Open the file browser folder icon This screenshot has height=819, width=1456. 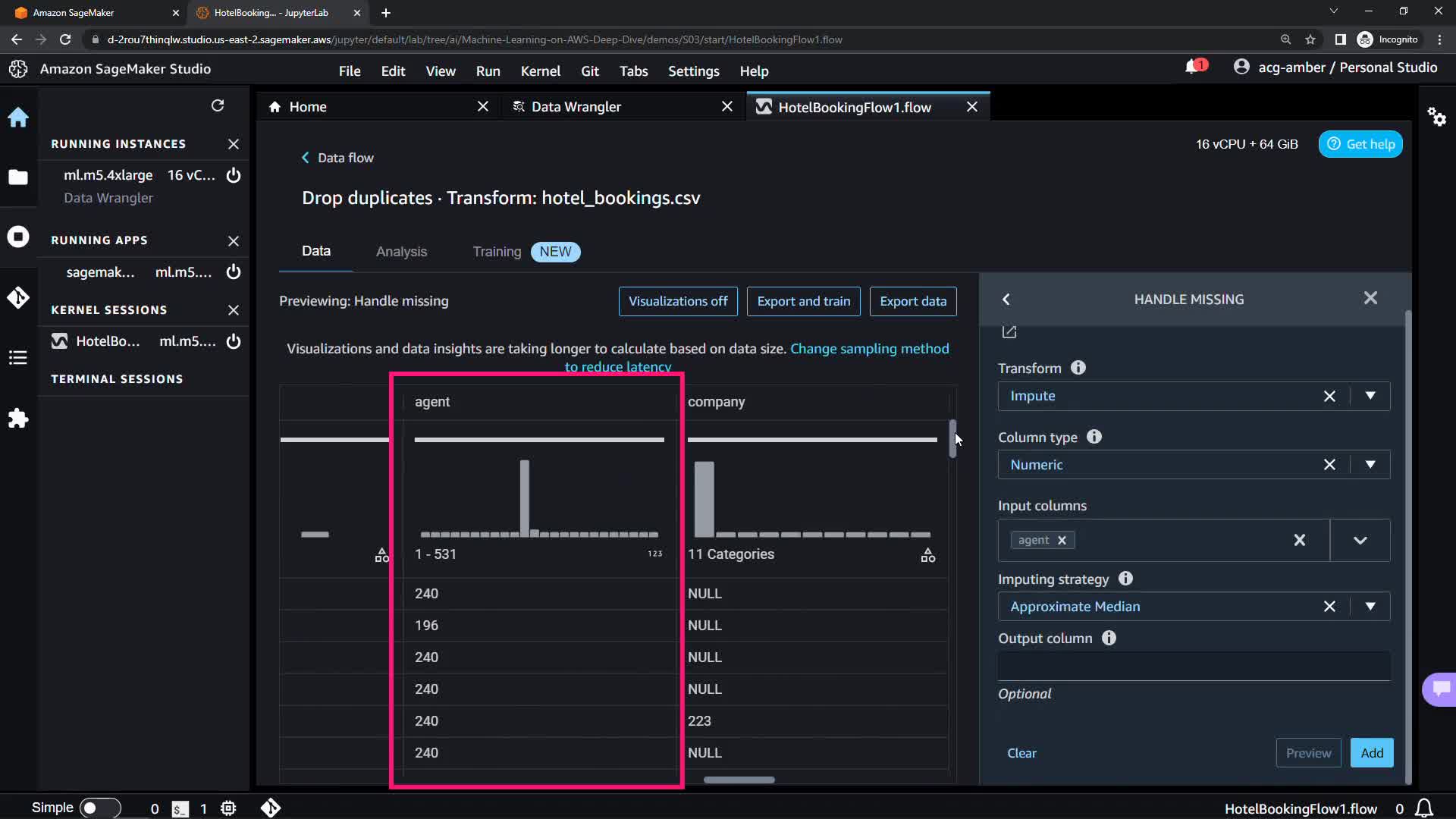18,177
